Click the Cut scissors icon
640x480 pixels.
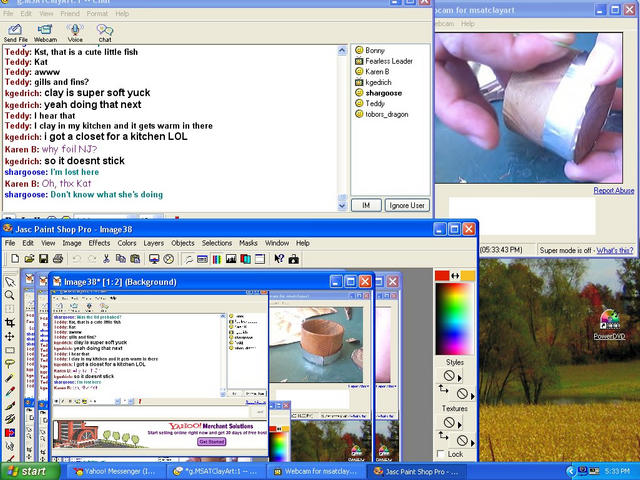click(x=106, y=259)
